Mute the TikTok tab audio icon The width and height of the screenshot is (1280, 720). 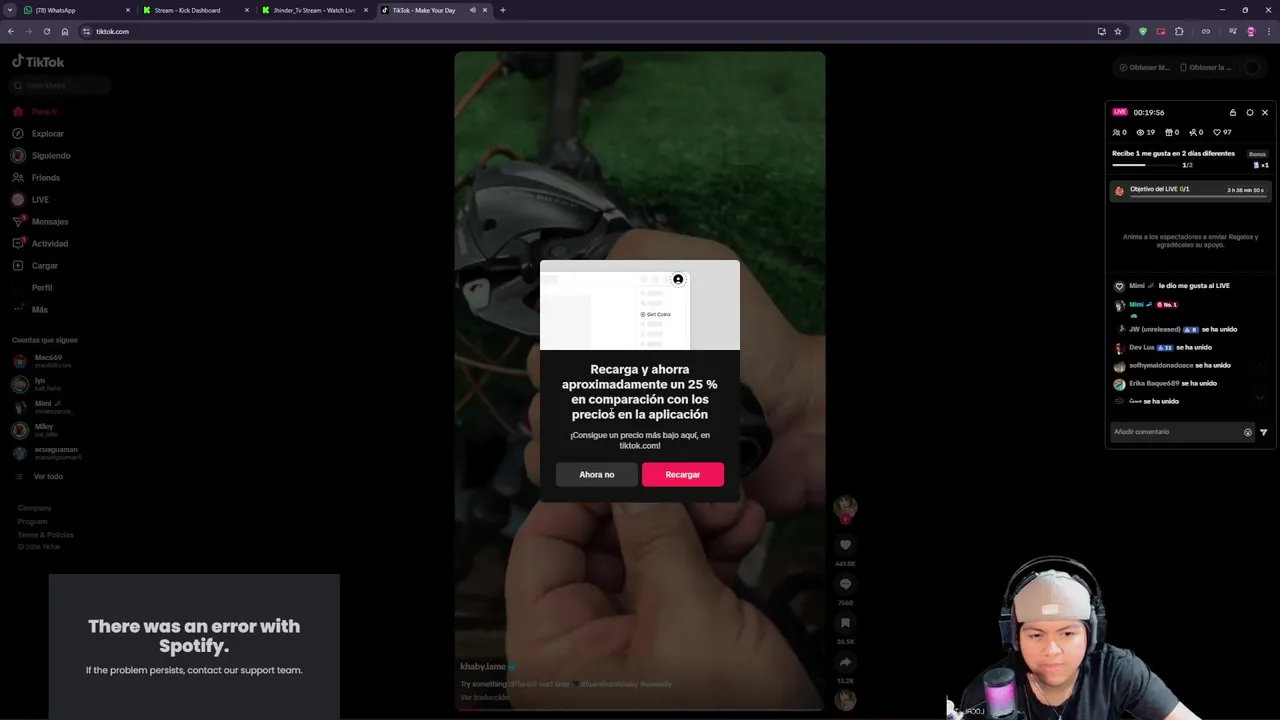pos(472,10)
